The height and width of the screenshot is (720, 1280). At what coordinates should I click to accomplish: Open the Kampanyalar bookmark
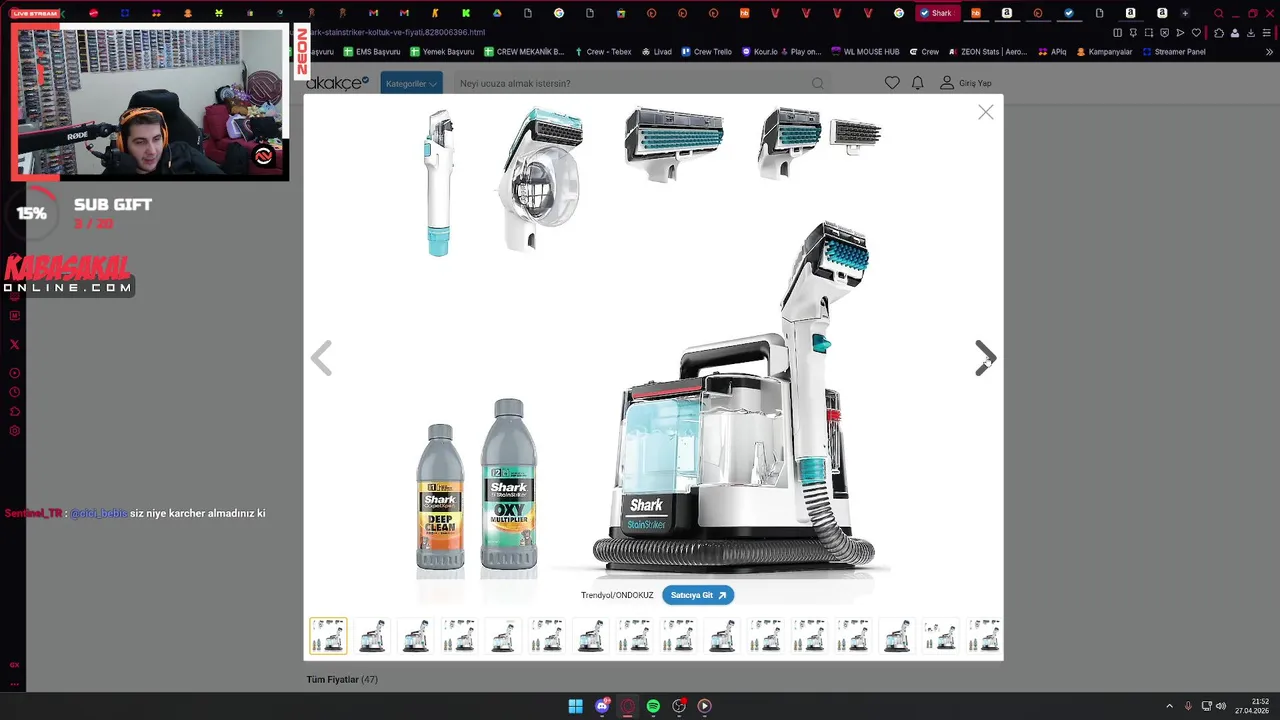pyautogui.click(x=1105, y=52)
